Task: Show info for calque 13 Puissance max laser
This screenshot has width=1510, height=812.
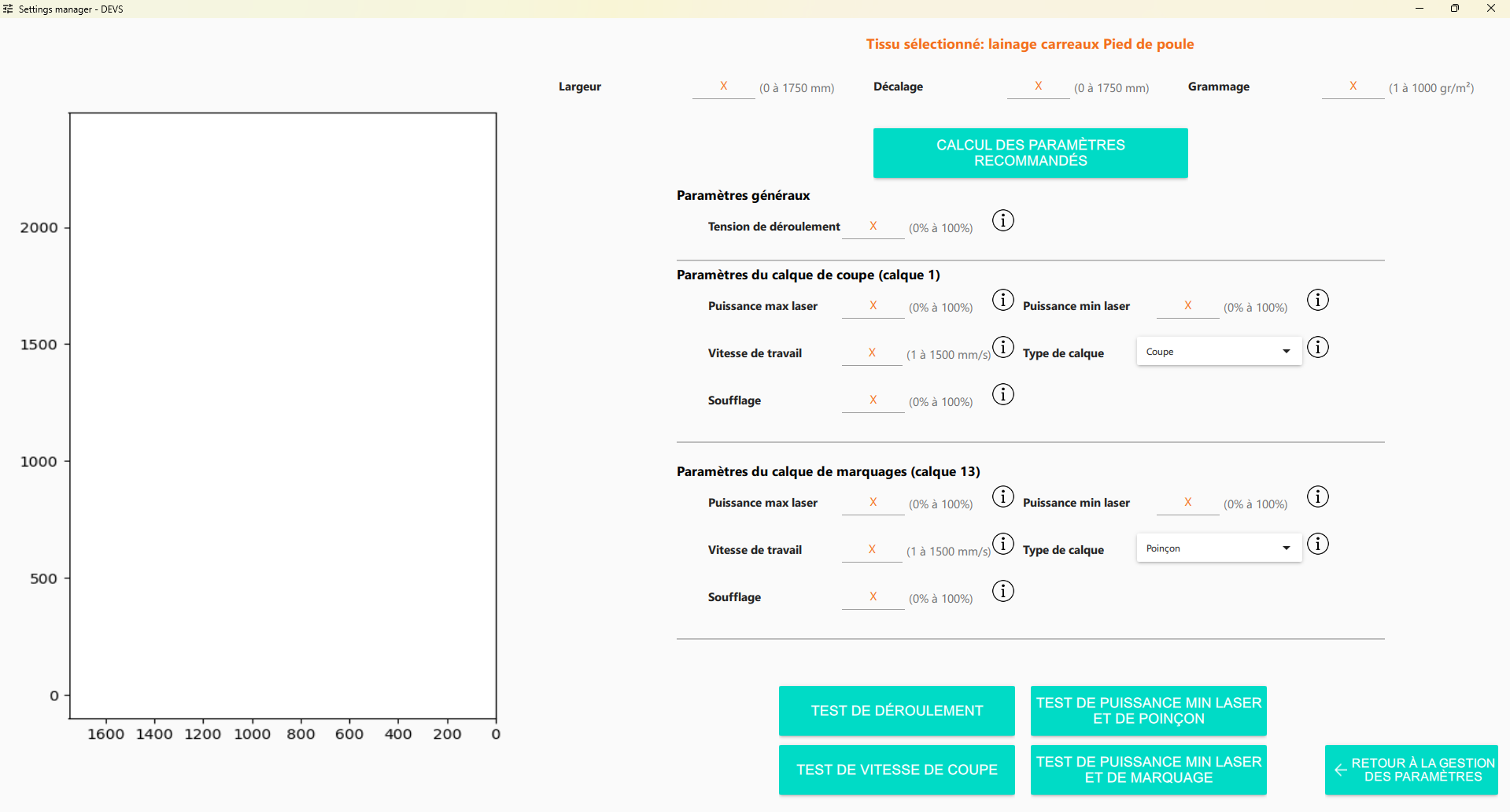Action: 1002,496
